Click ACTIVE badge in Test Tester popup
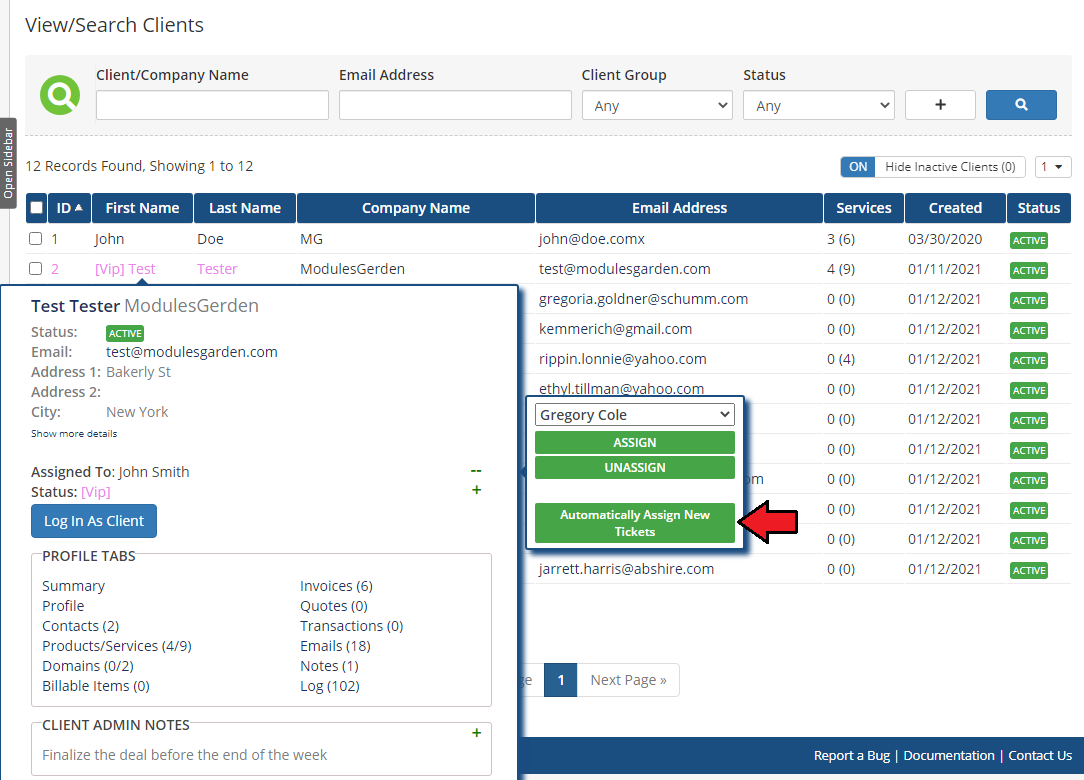Screen dimensions: 1084x780 click(125, 333)
